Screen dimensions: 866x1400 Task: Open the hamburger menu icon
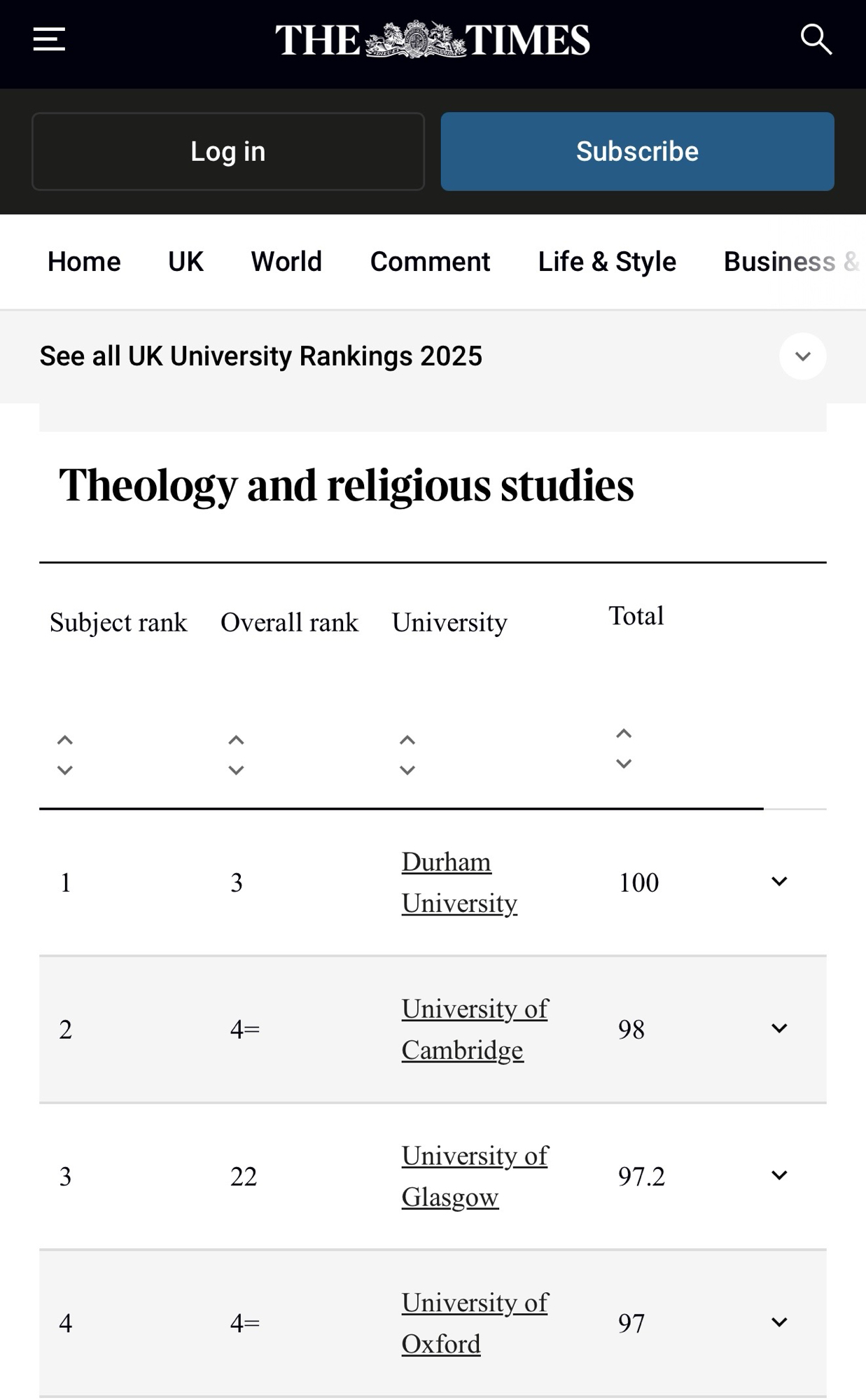[49, 39]
